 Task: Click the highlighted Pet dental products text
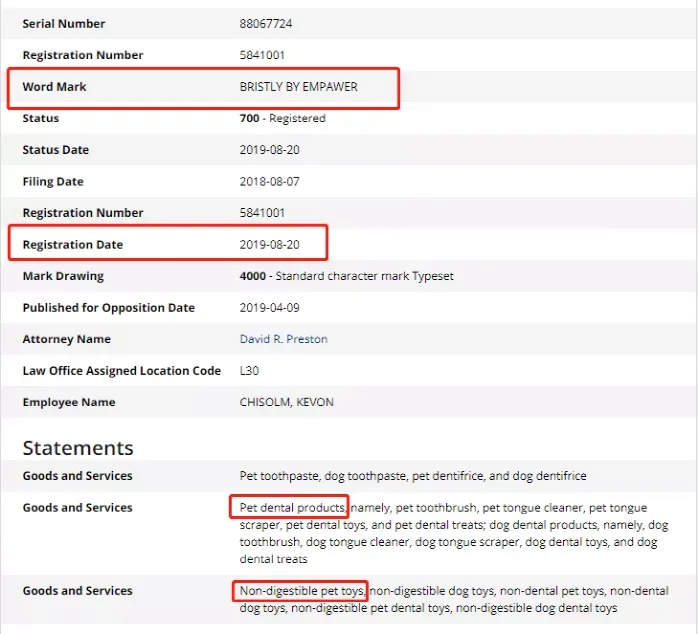pyautogui.click(x=292, y=508)
